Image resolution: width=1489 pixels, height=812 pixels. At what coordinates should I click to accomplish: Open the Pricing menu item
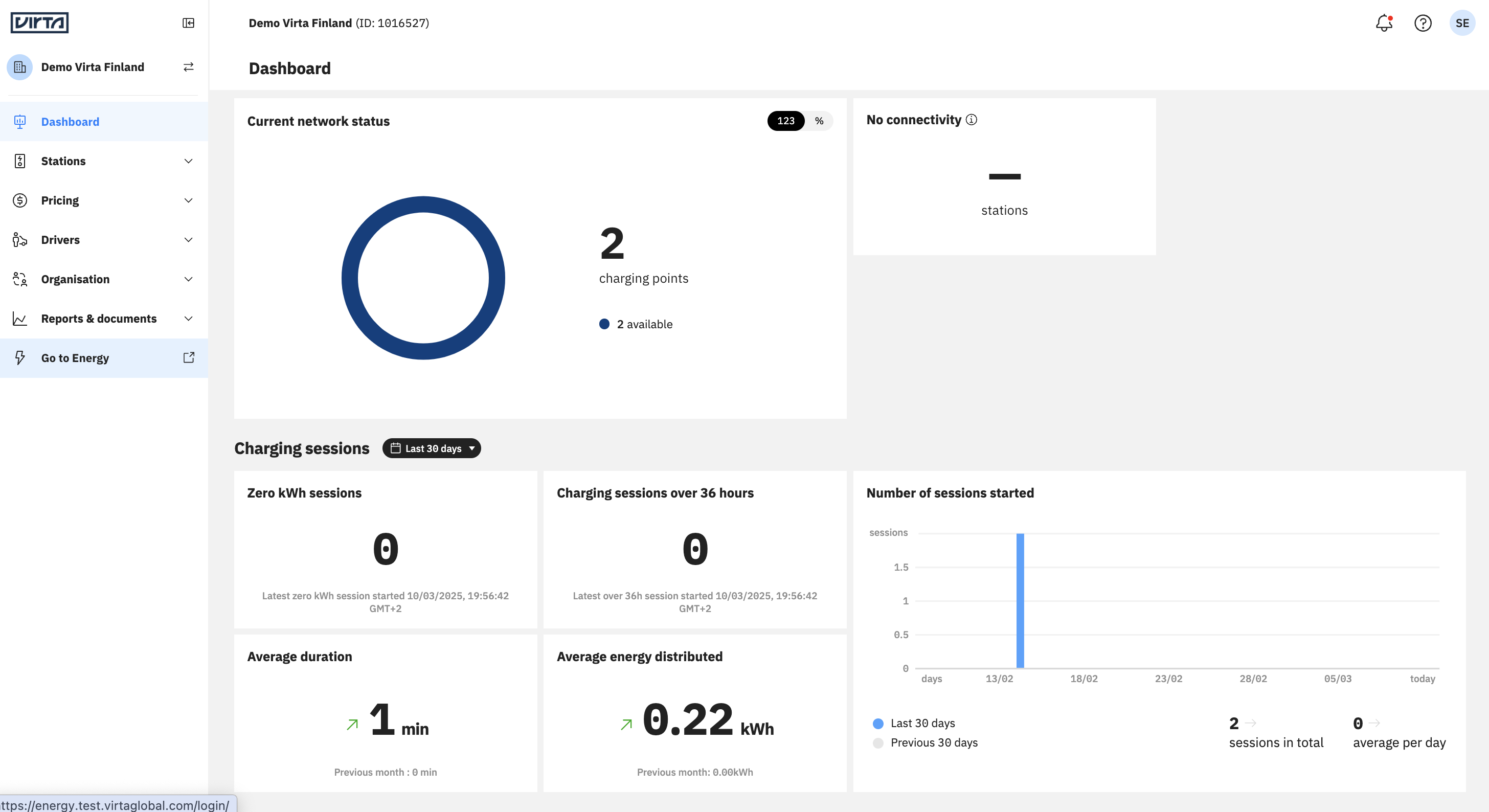pos(104,200)
